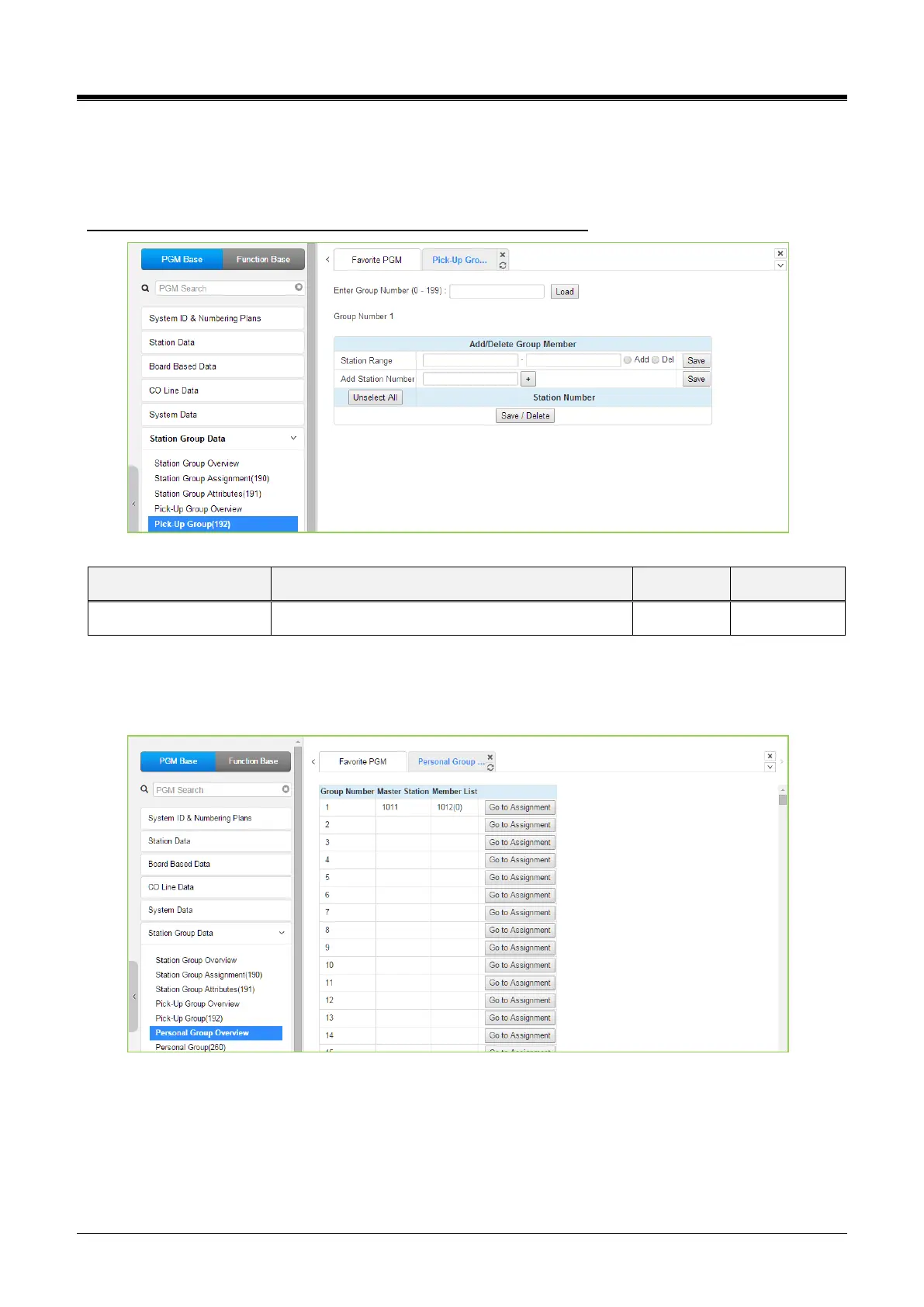924x1307 pixels.
Task: Click Master Station value 1011
Action: click(390, 807)
